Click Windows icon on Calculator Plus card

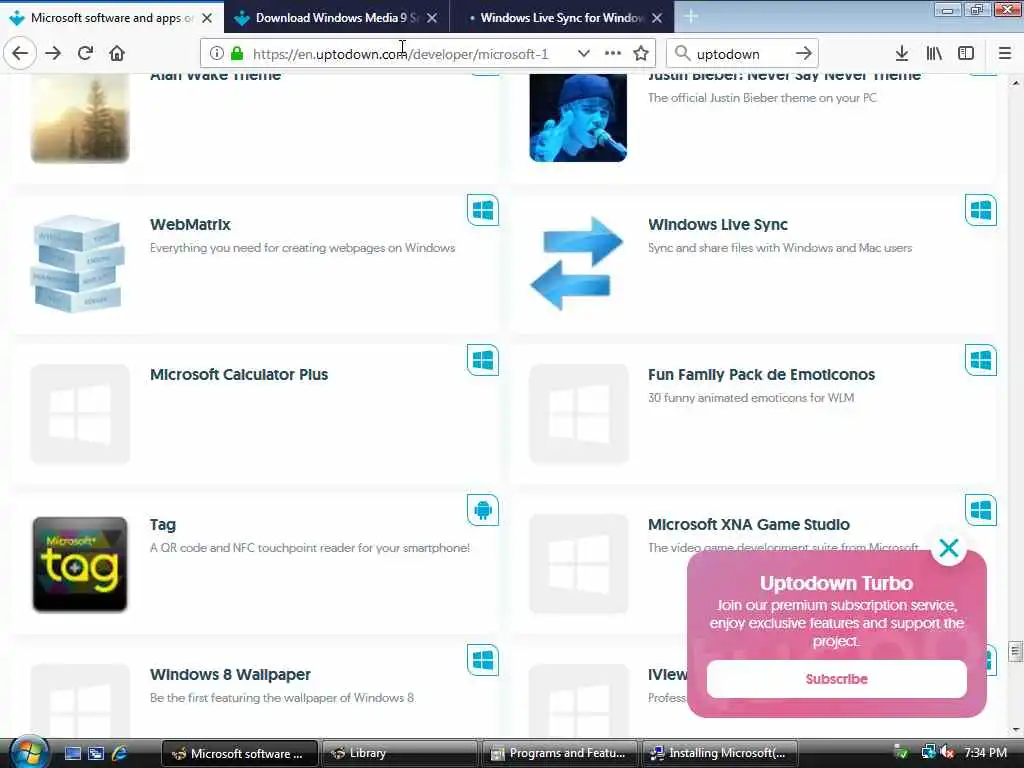[x=483, y=360]
